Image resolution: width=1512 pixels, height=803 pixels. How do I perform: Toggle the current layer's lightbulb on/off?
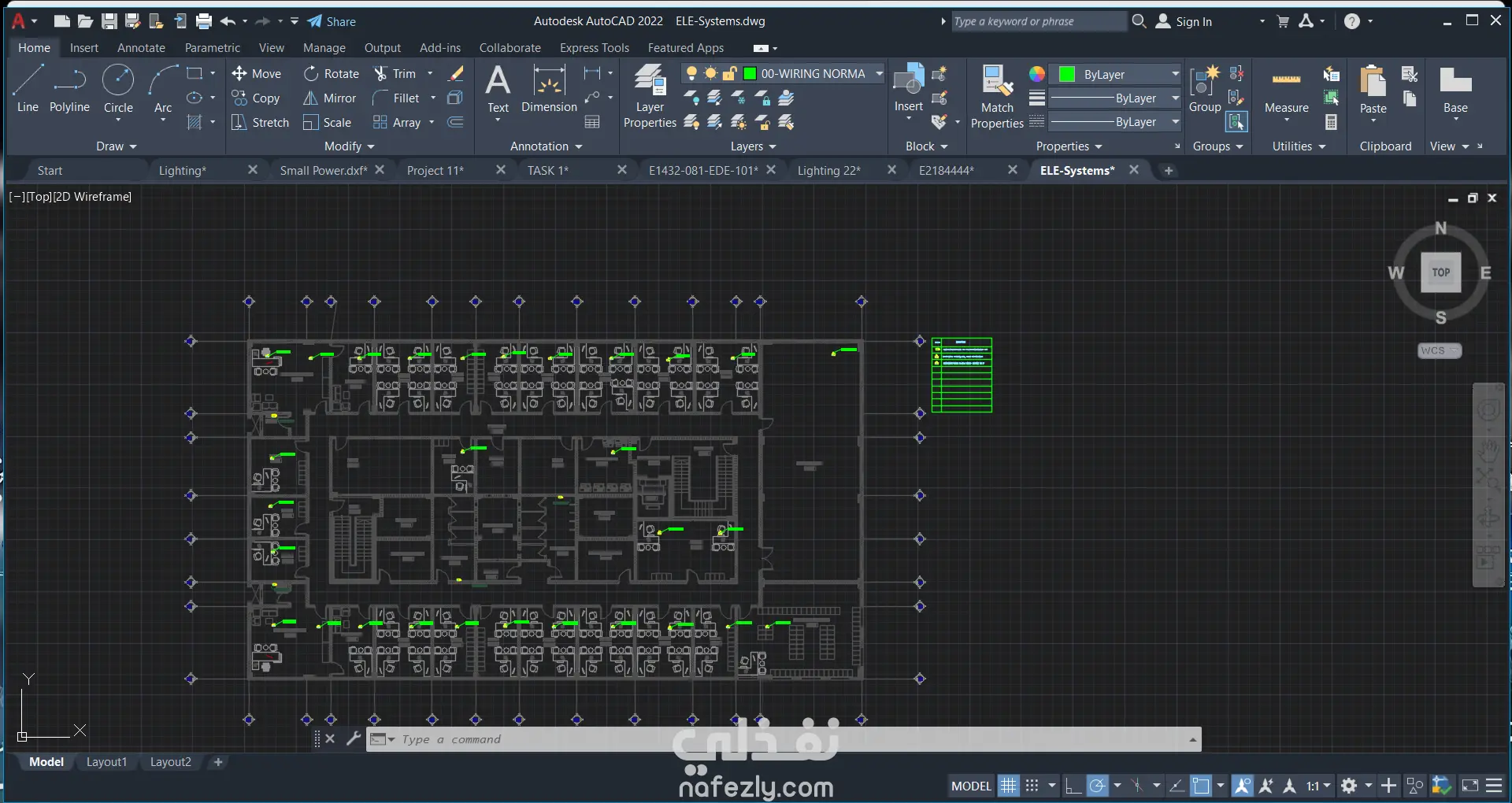pyautogui.click(x=691, y=74)
